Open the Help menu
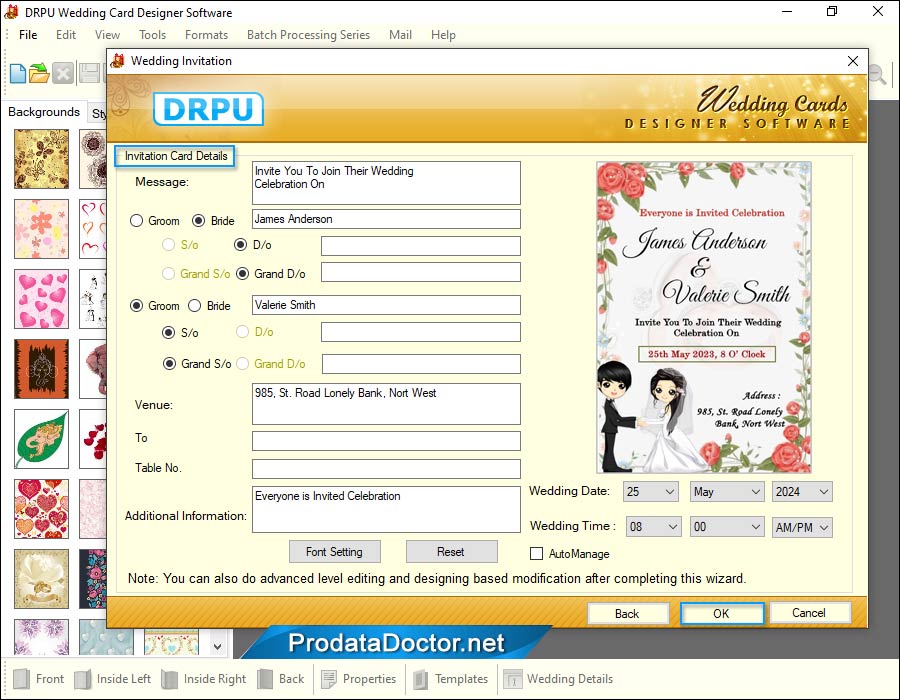 [x=443, y=35]
